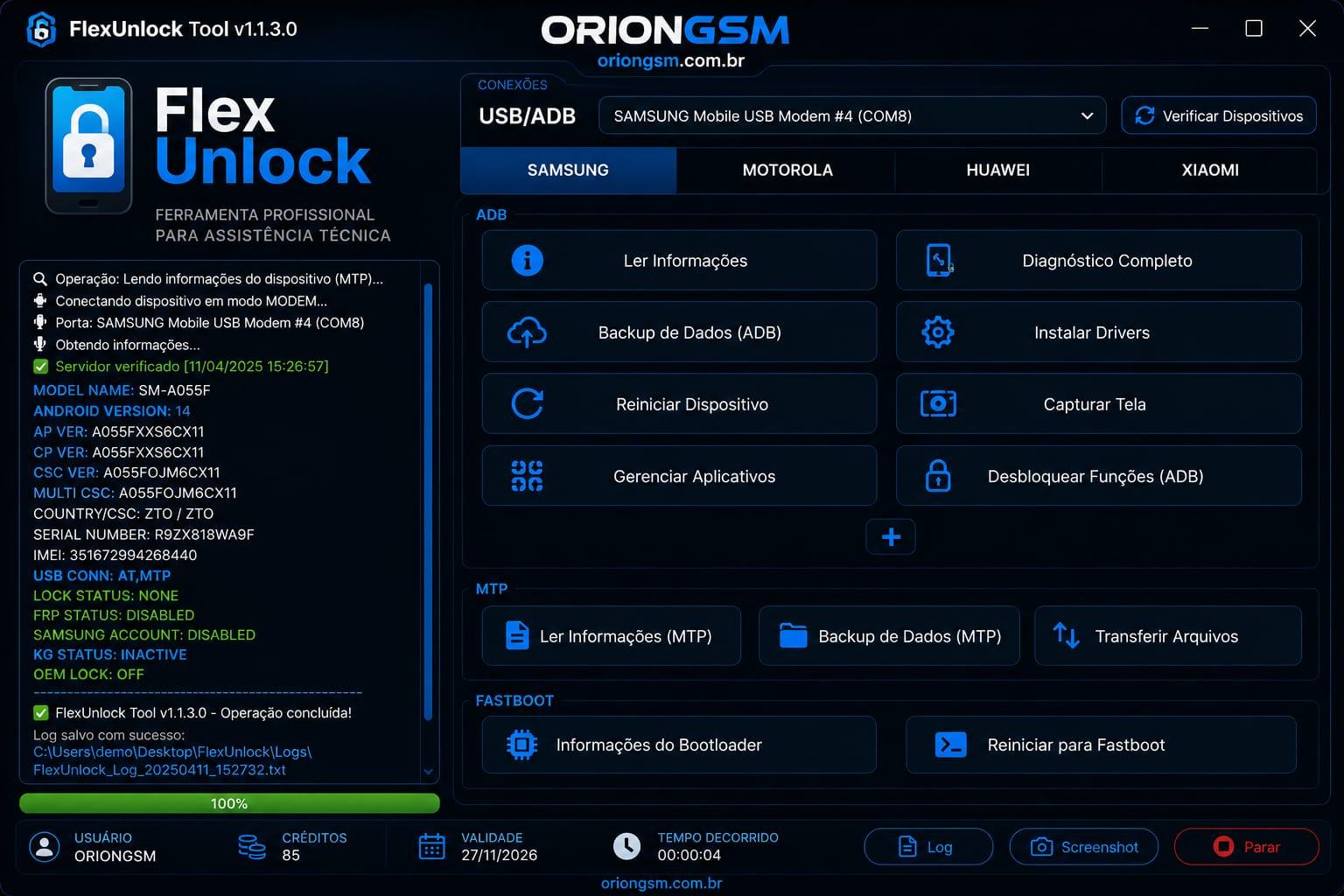
Task: Open the oriongsm.com.br footer link
Action: (661, 883)
